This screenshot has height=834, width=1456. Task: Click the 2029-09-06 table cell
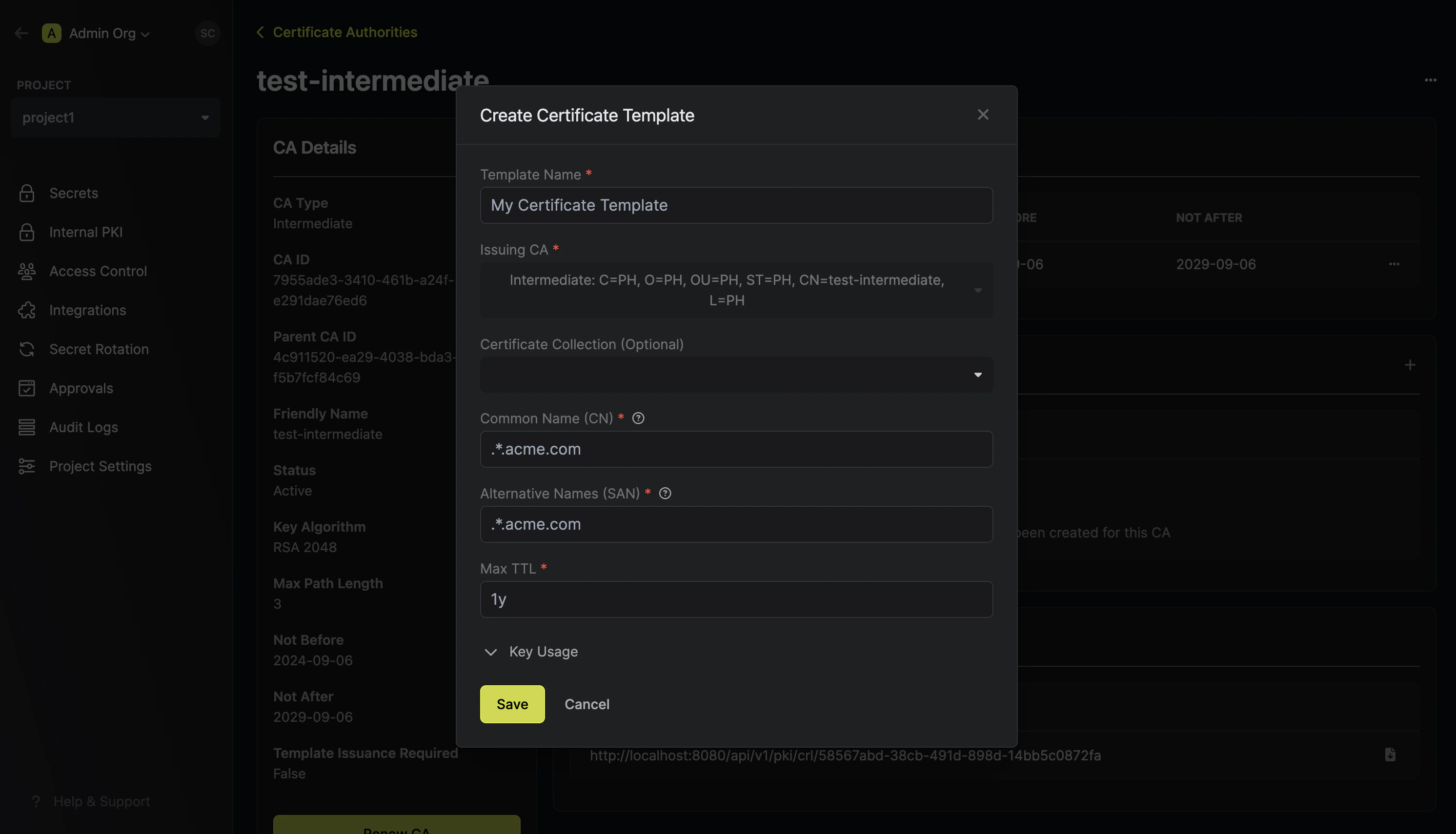1215,264
